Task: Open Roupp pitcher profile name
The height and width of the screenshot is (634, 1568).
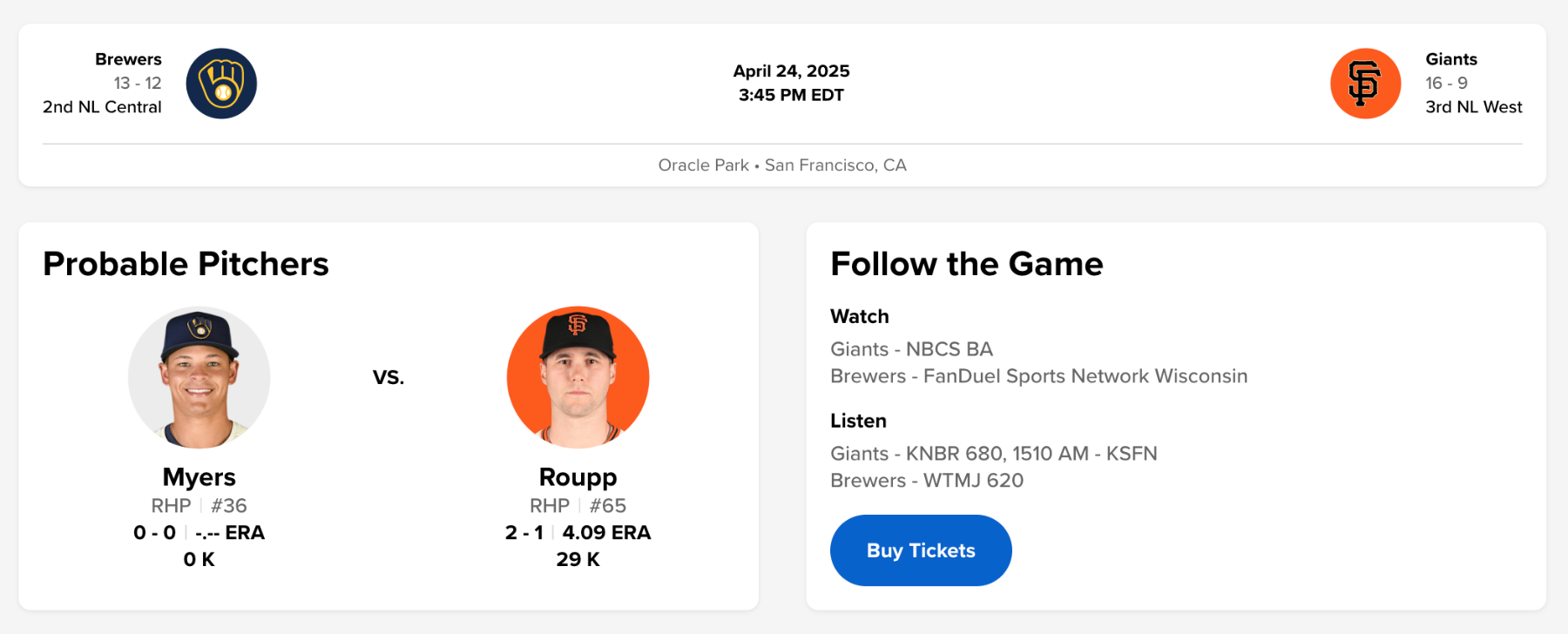Action: [578, 477]
